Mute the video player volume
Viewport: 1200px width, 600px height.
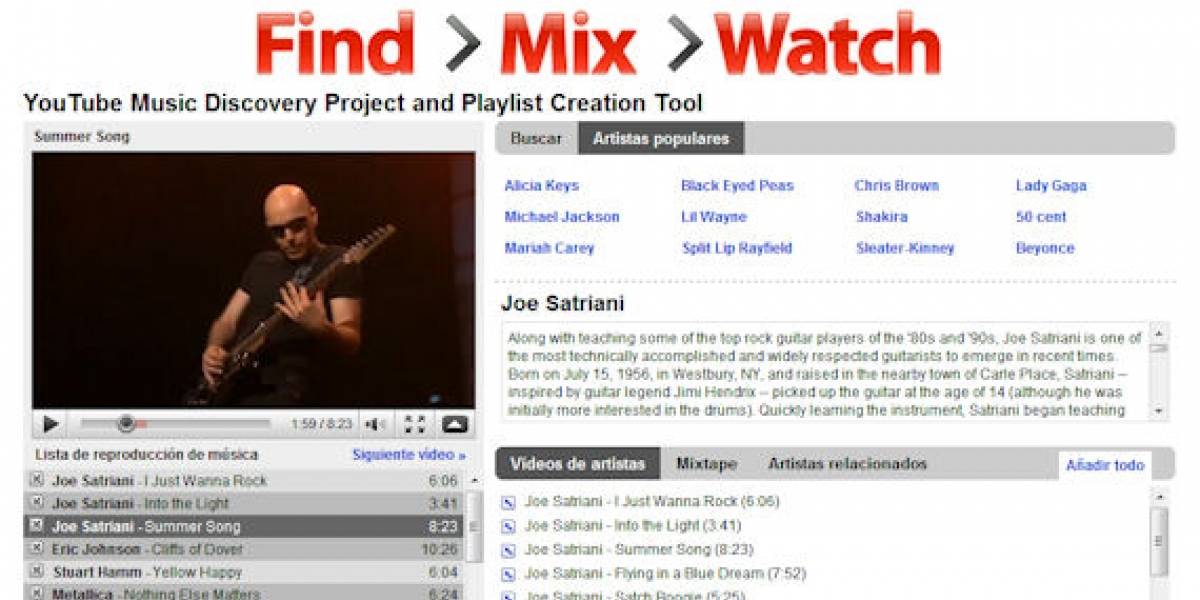coord(376,424)
